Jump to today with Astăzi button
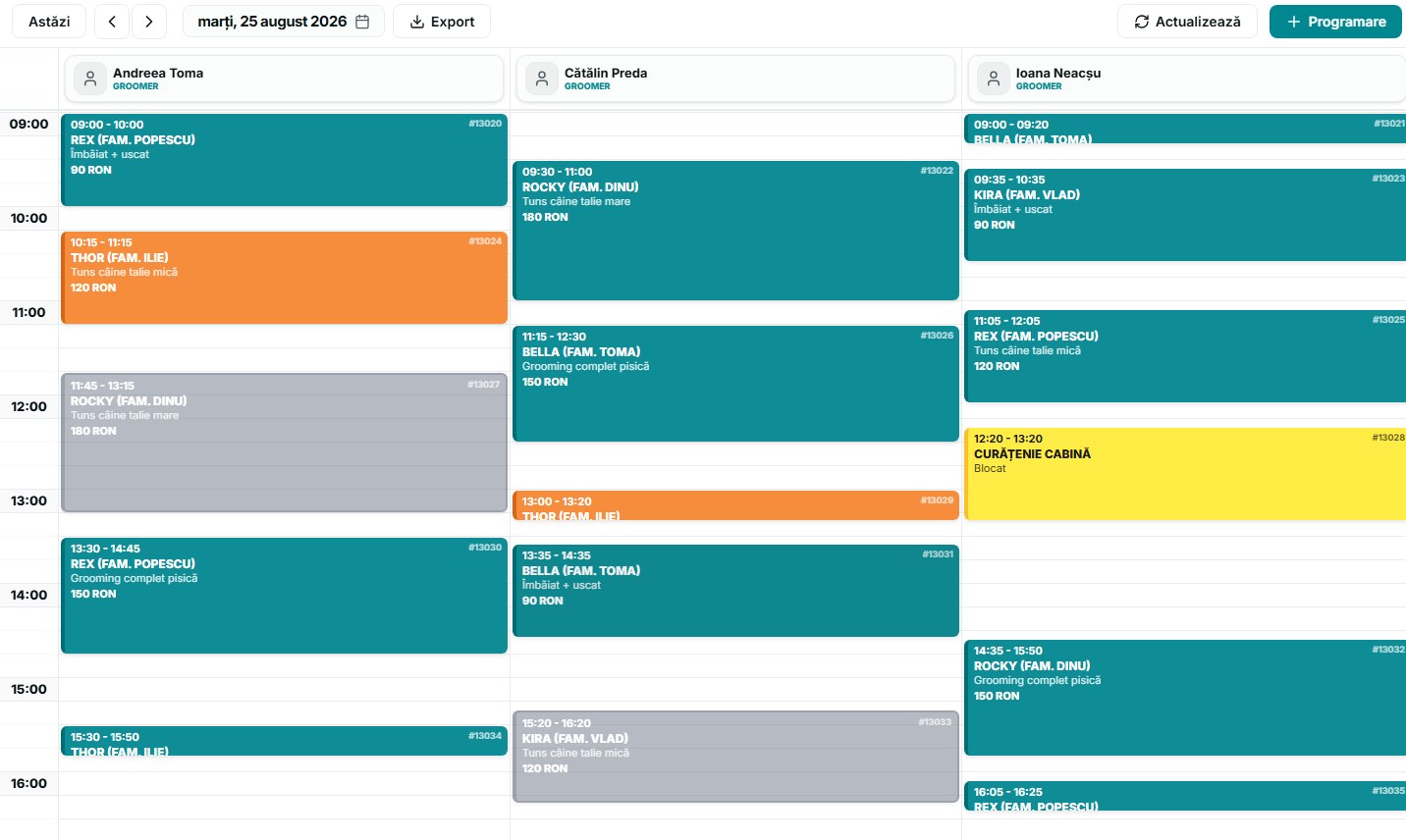This screenshot has height=840, width=1406. [49, 22]
